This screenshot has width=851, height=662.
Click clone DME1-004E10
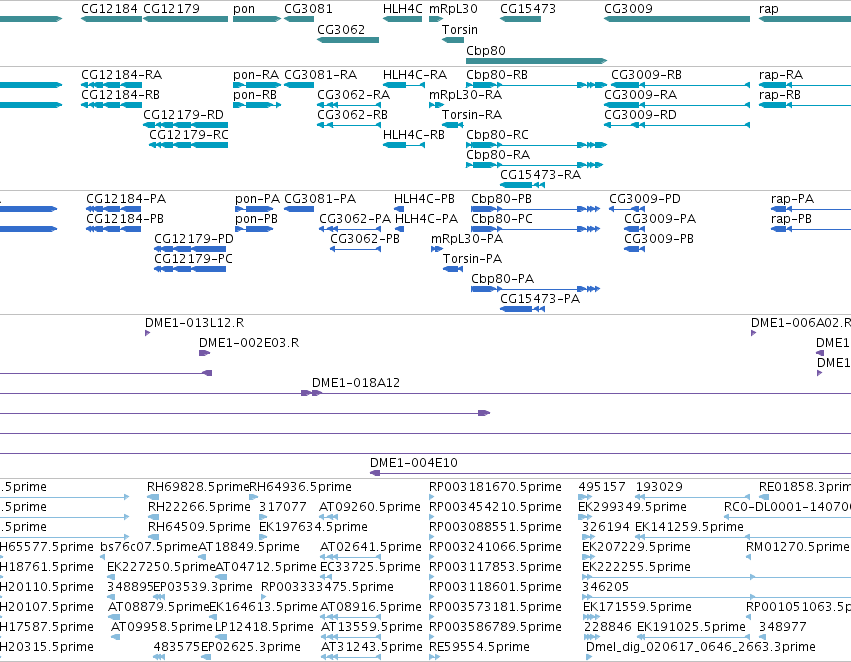(414, 463)
